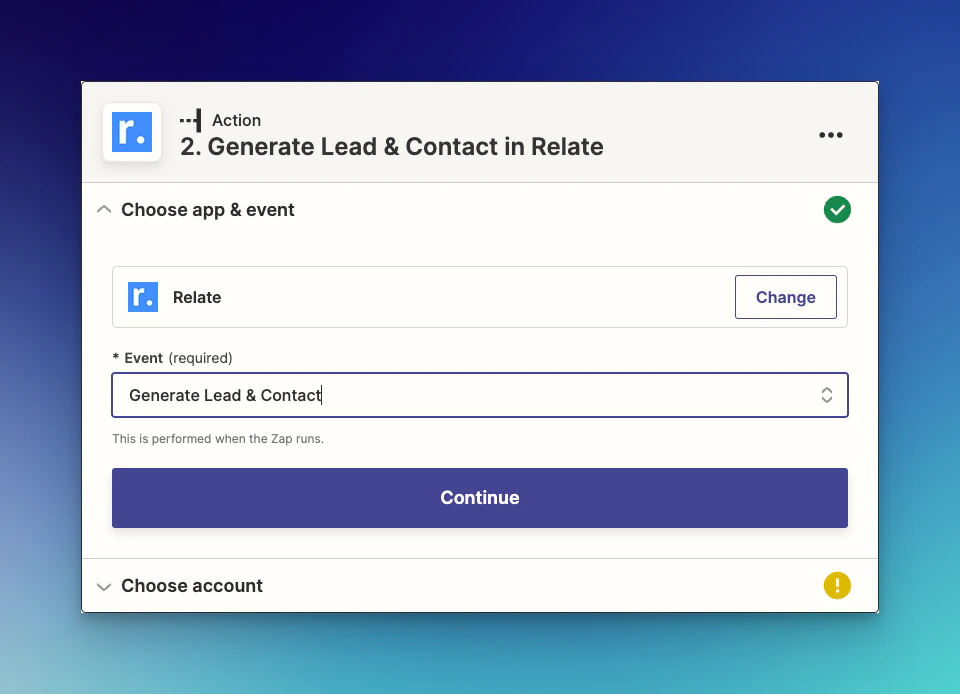The width and height of the screenshot is (960, 694).
Task: Click the Change app button
Action: (786, 297)
